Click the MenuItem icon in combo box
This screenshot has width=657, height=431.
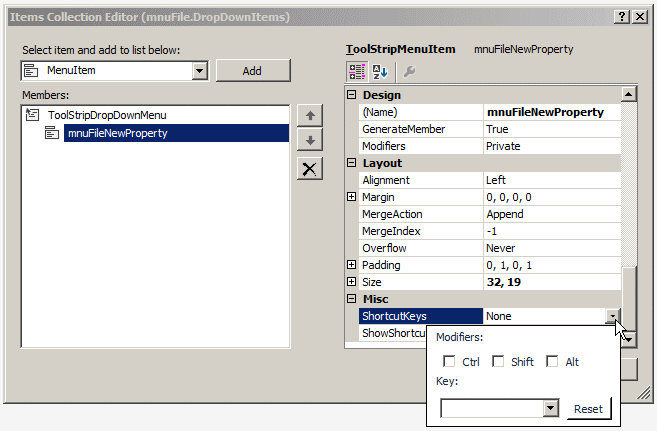[x=31, y=71]
